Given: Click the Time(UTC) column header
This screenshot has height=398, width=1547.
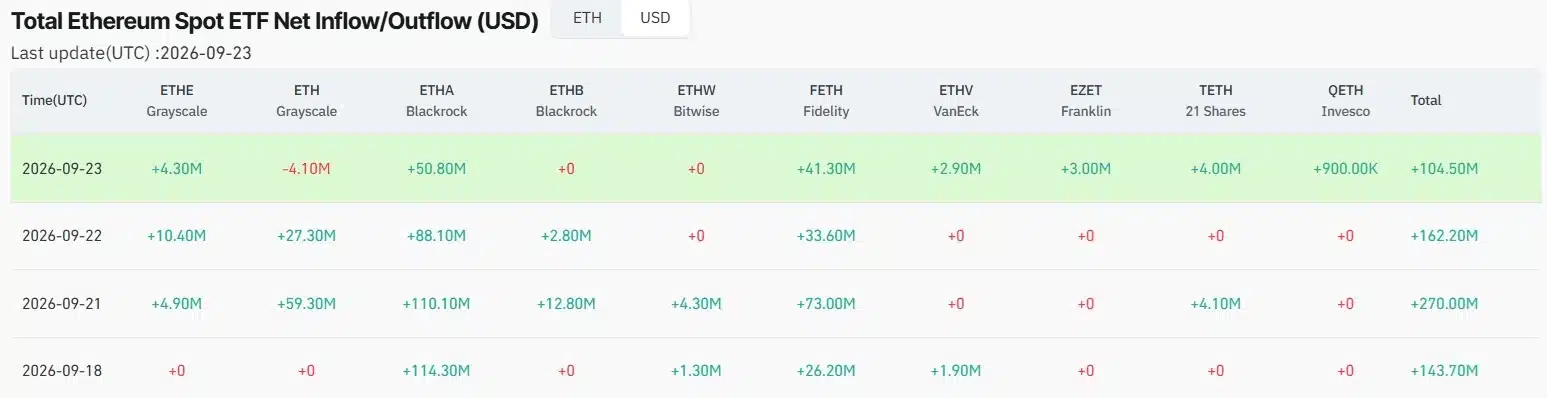Looking at the screenshot, I should 54,101.
